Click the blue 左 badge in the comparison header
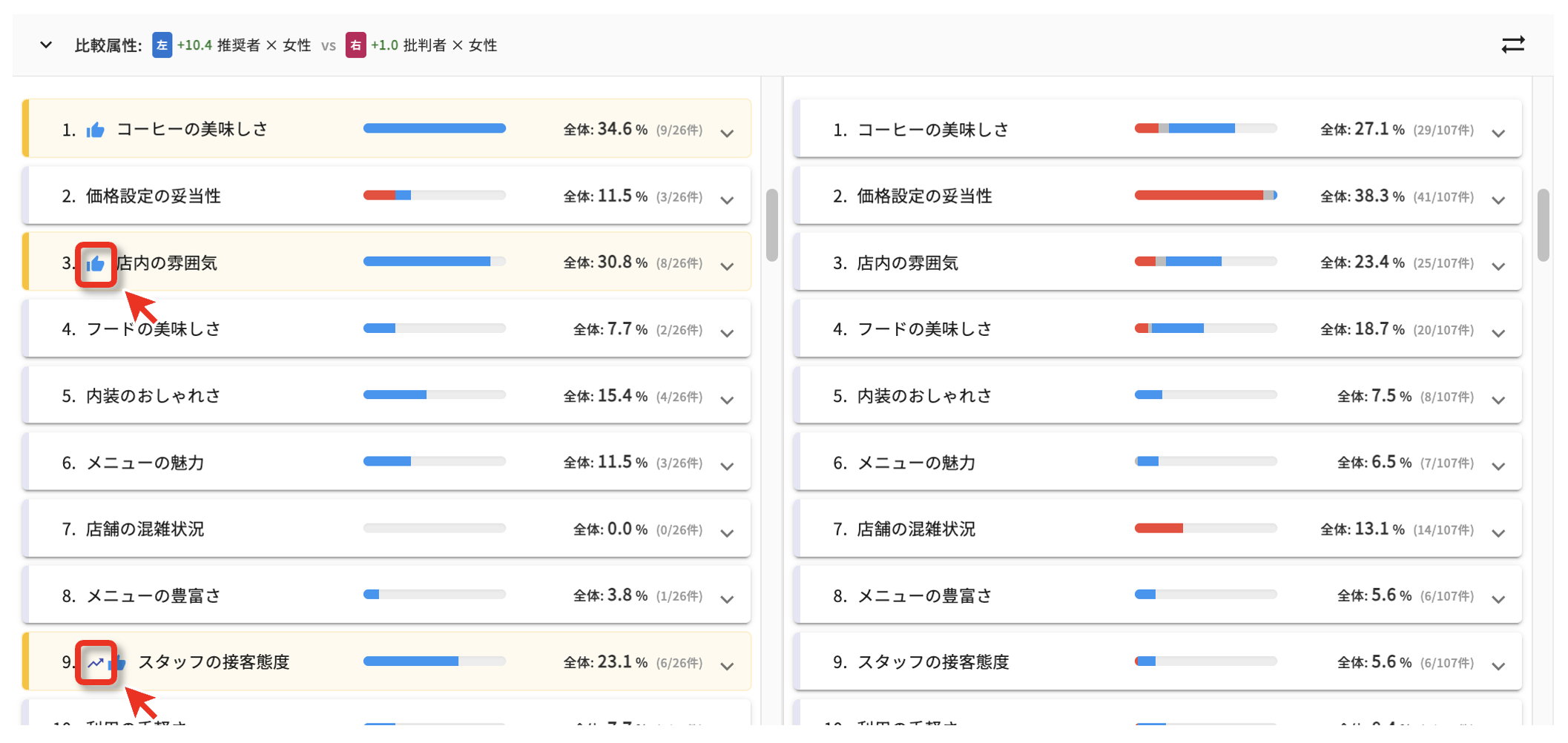This screenshot has width=1568, height=743. pyautogui.click(x=162, y=44)
